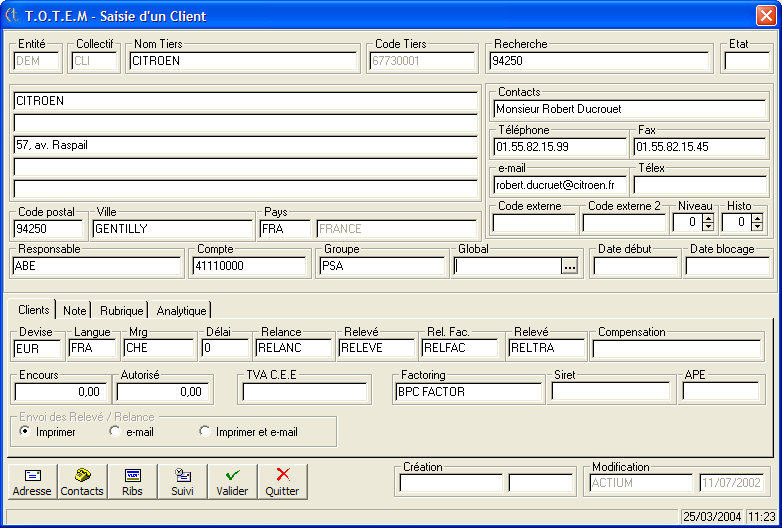
Task: Decrease the Niveau spinner value
Action: click(x=708, y=226)
